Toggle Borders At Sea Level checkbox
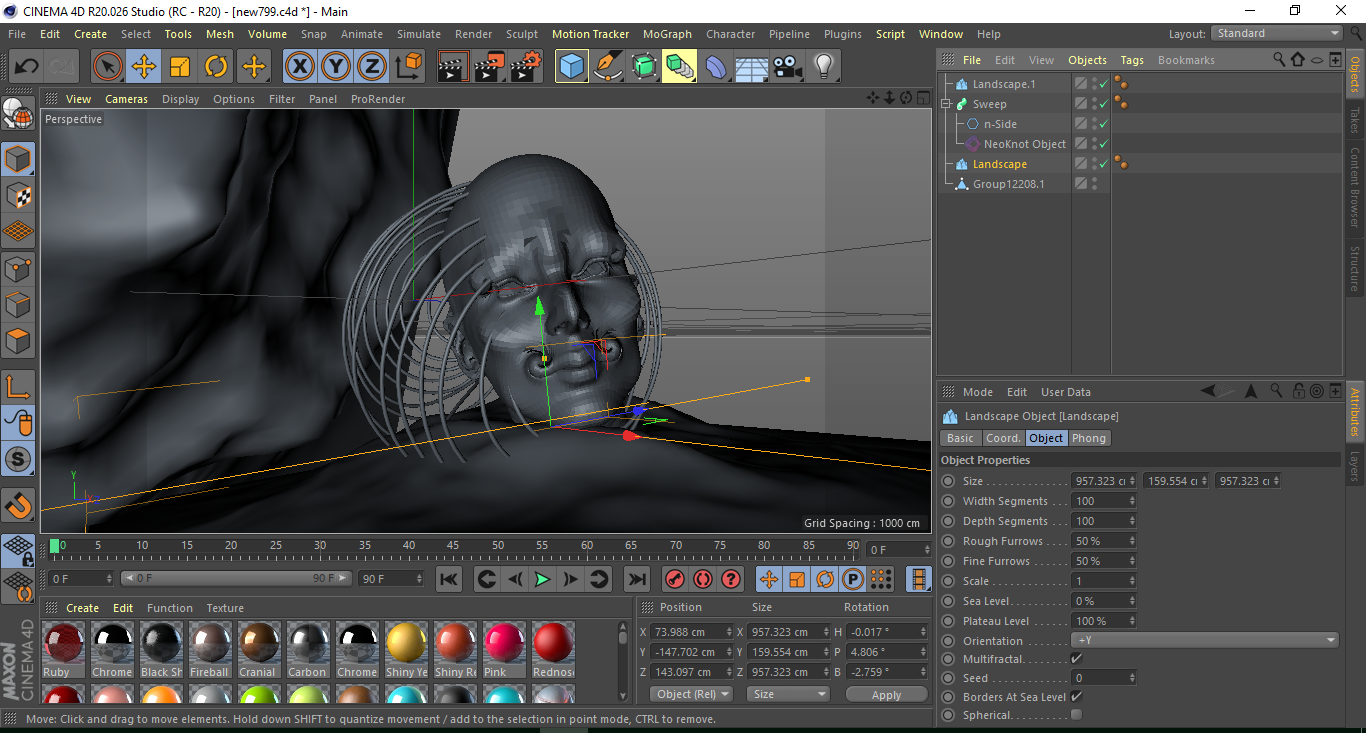This screenshot has height=733, width=1366. (x=1076, y=696)
